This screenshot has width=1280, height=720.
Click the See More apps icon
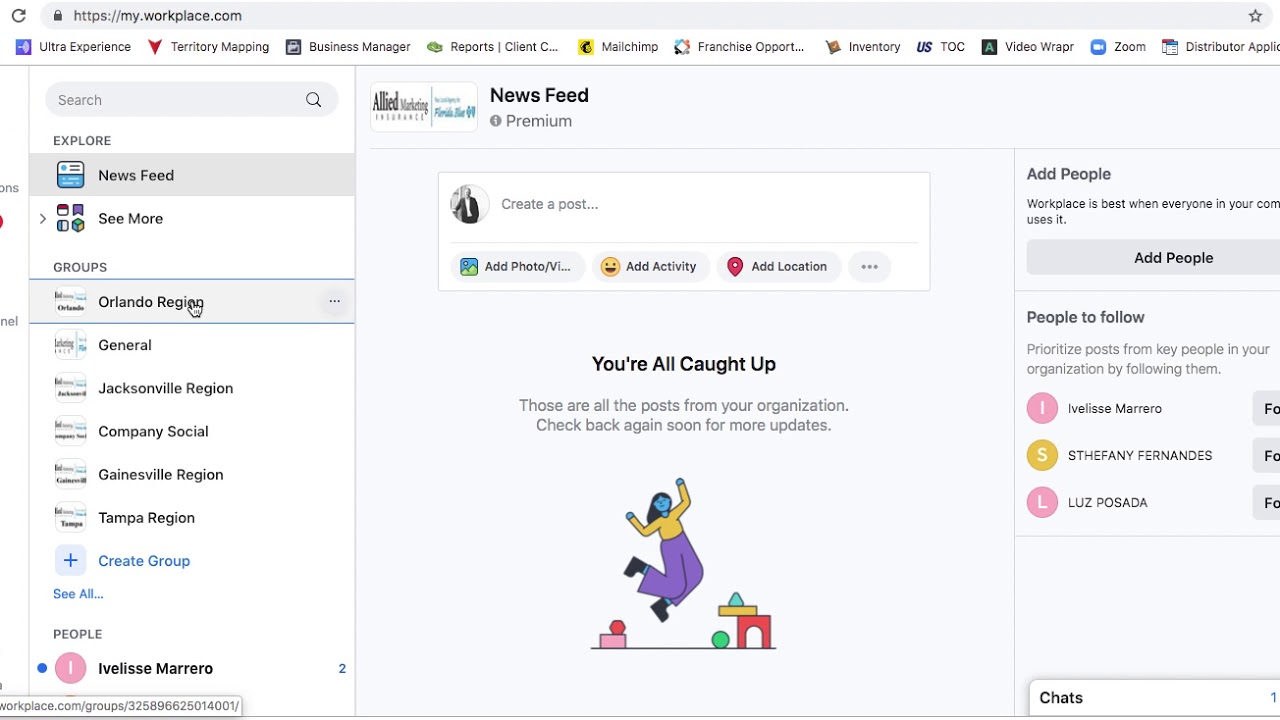pyautogui.click(x=70, y=218)
